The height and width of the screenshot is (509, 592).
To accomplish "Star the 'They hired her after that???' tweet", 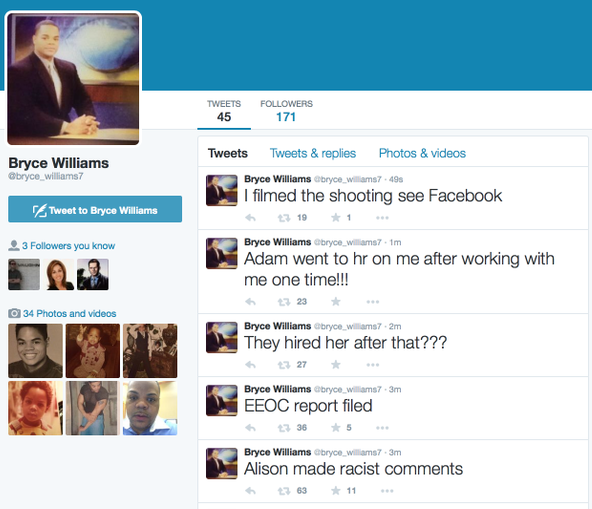I will (x=336, y=364).
